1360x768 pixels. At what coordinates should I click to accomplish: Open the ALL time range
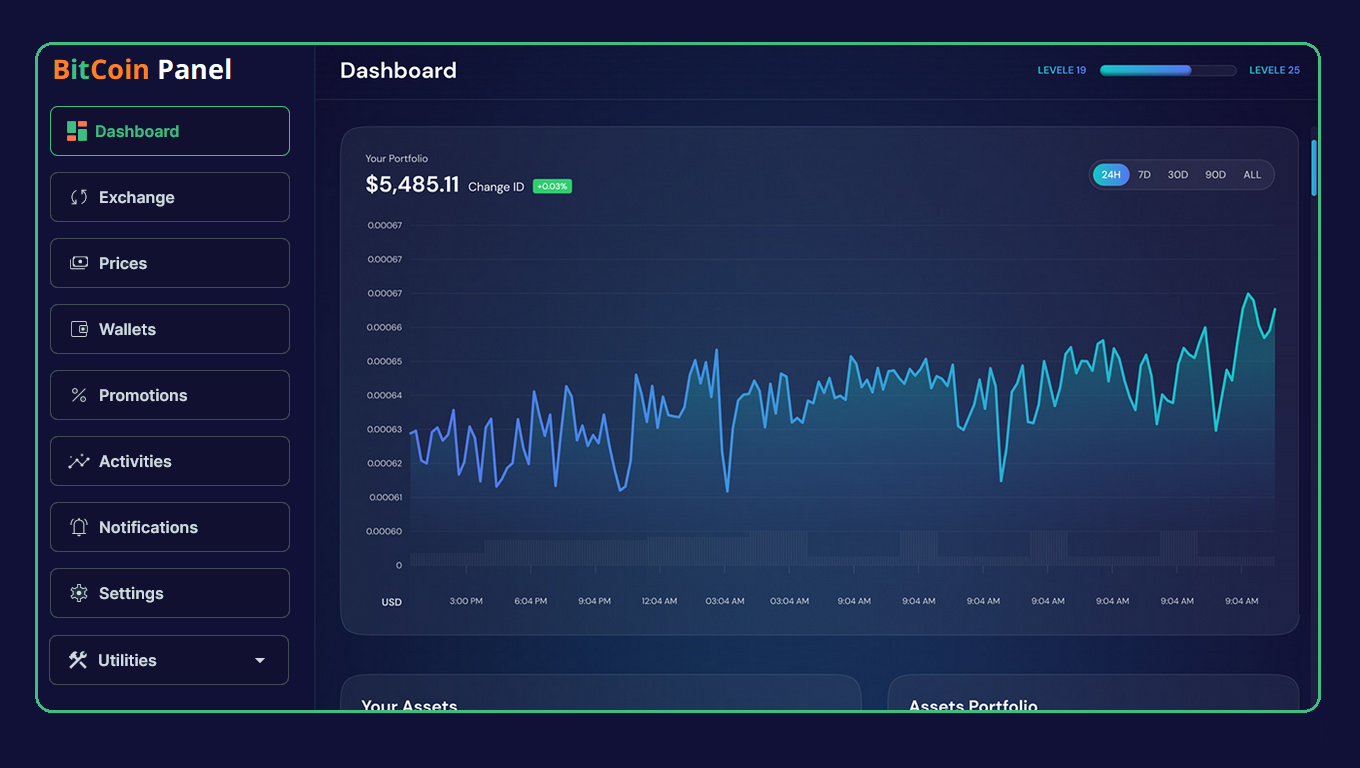click(x=1252, y=174)
